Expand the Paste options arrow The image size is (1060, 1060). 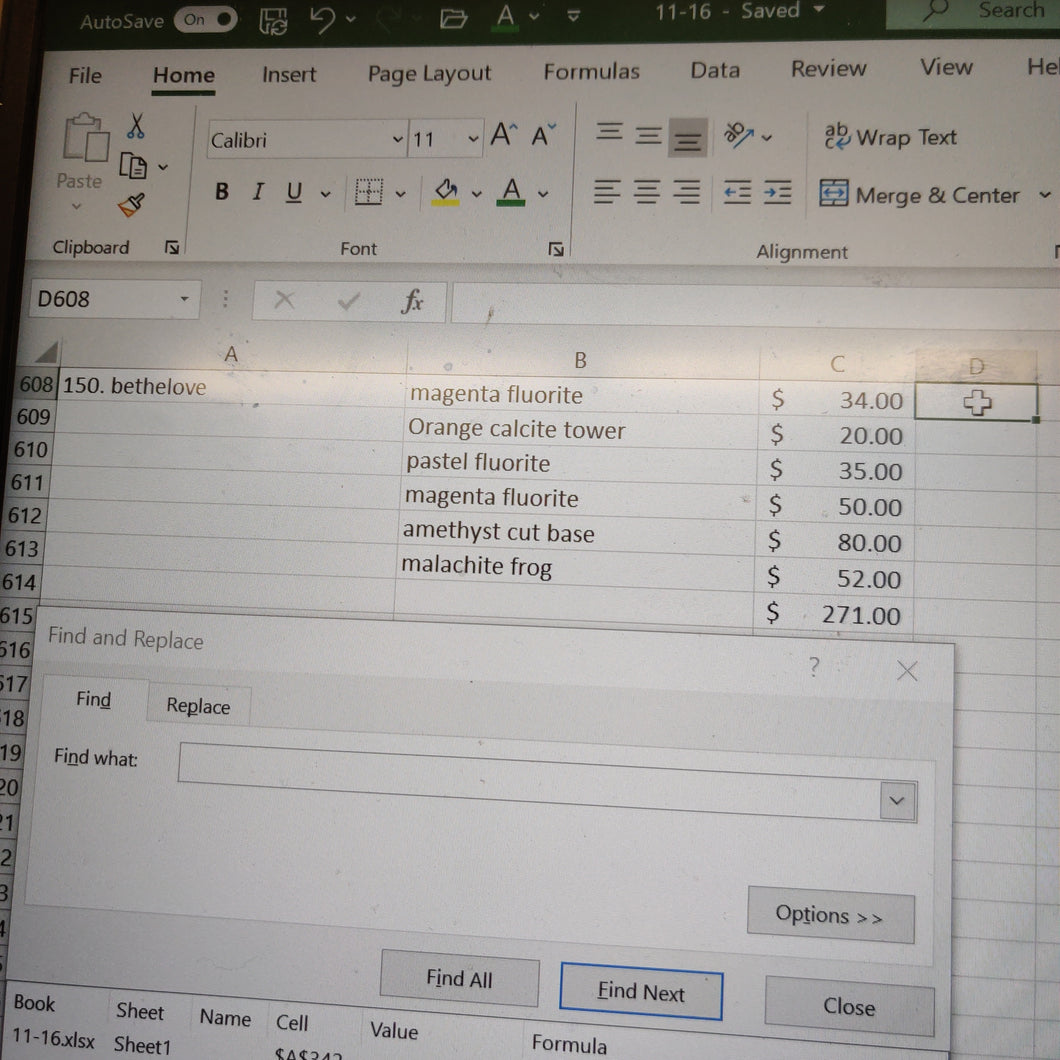[x=76, y=206]
